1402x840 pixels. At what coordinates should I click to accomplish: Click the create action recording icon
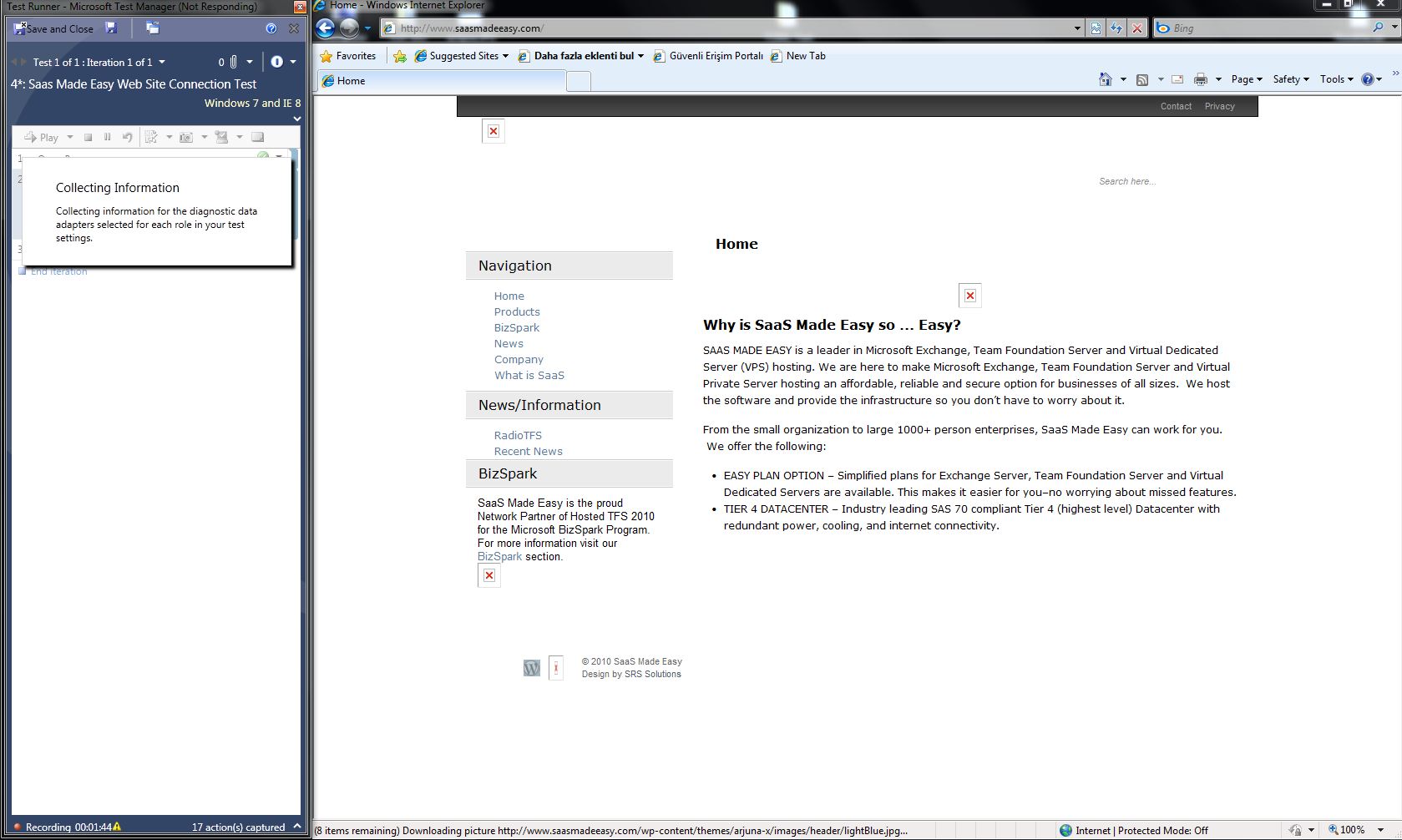[x=151, y=137]
